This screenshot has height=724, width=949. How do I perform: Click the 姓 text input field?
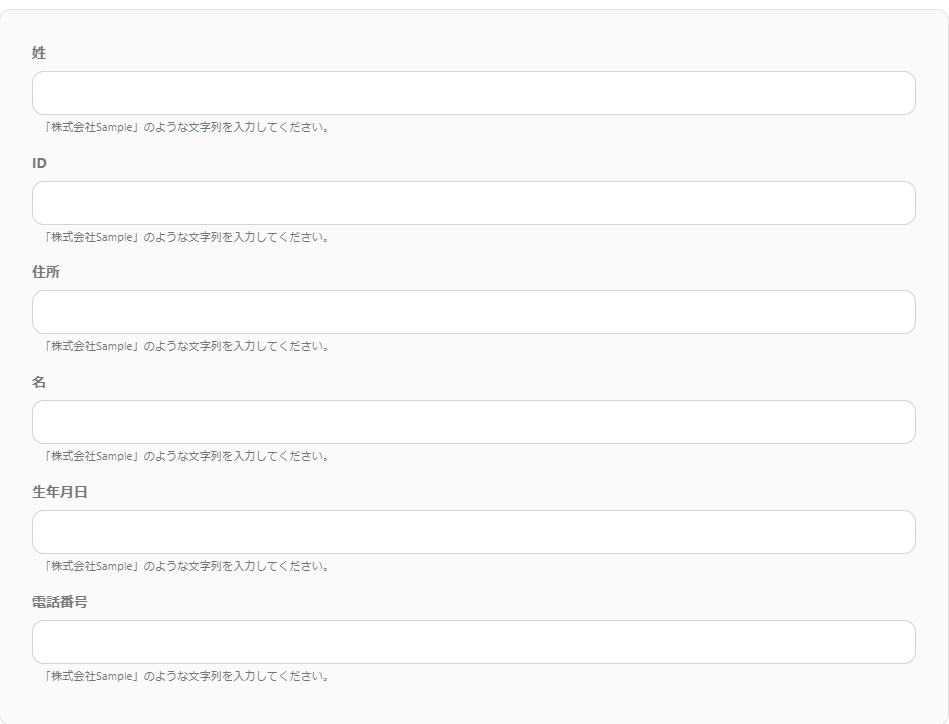pyautogui.click(x=473, y=93)
